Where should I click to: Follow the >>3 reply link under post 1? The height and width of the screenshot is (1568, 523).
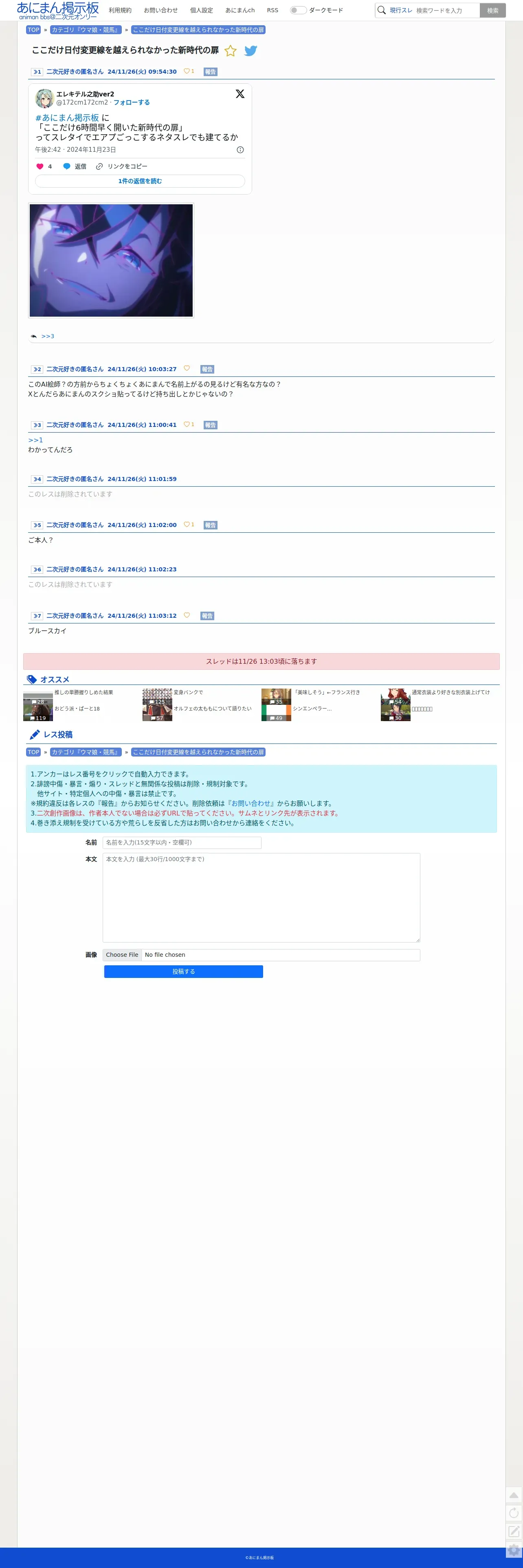click(48, 336)
